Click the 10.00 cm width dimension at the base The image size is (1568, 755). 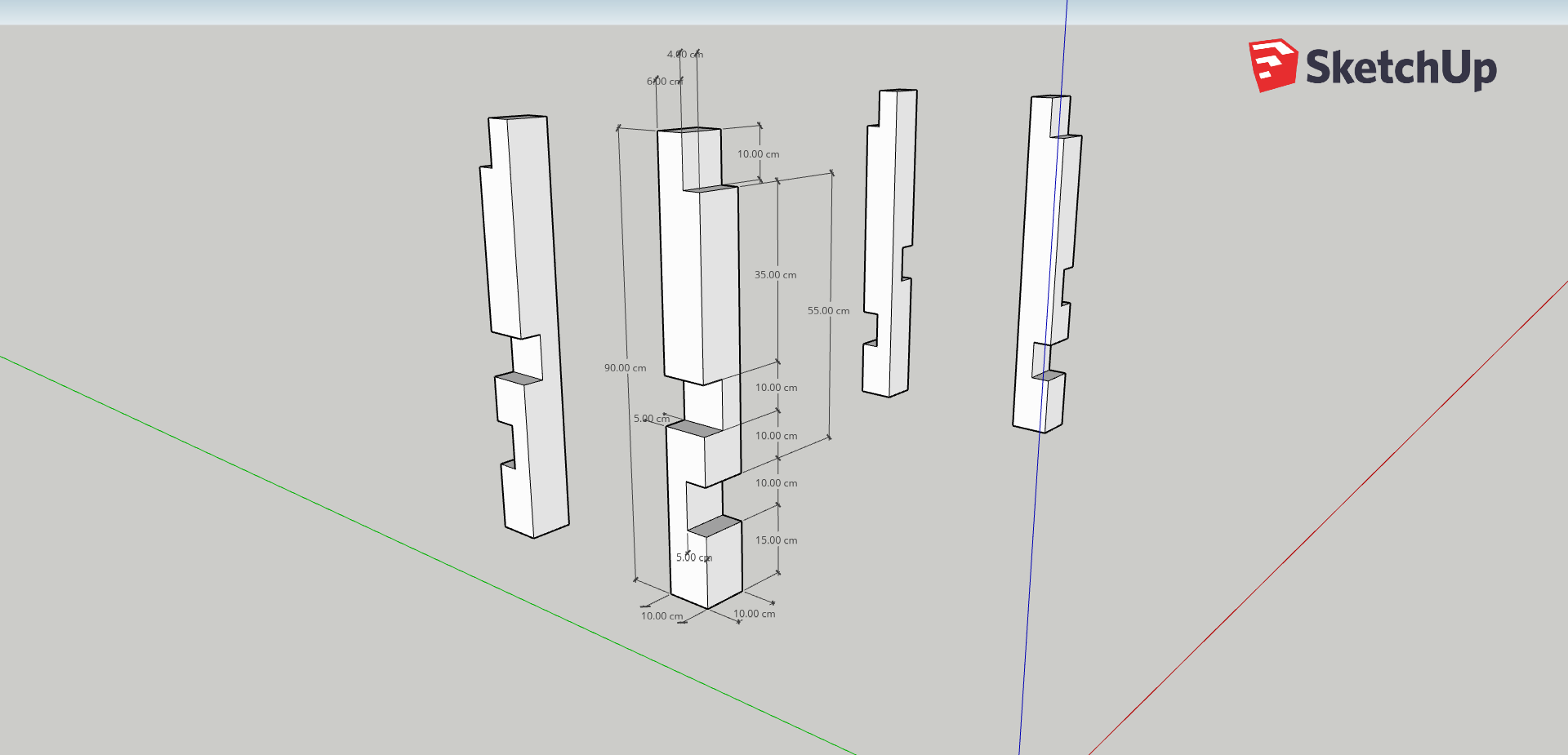(x=661, y=615)
